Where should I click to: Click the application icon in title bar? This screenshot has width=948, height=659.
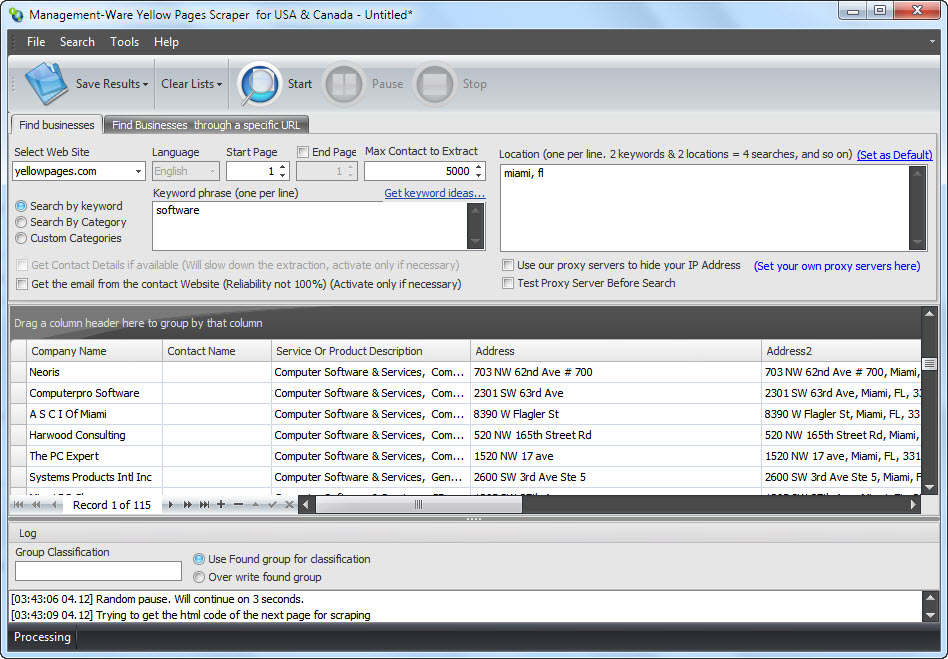[16, 15]
